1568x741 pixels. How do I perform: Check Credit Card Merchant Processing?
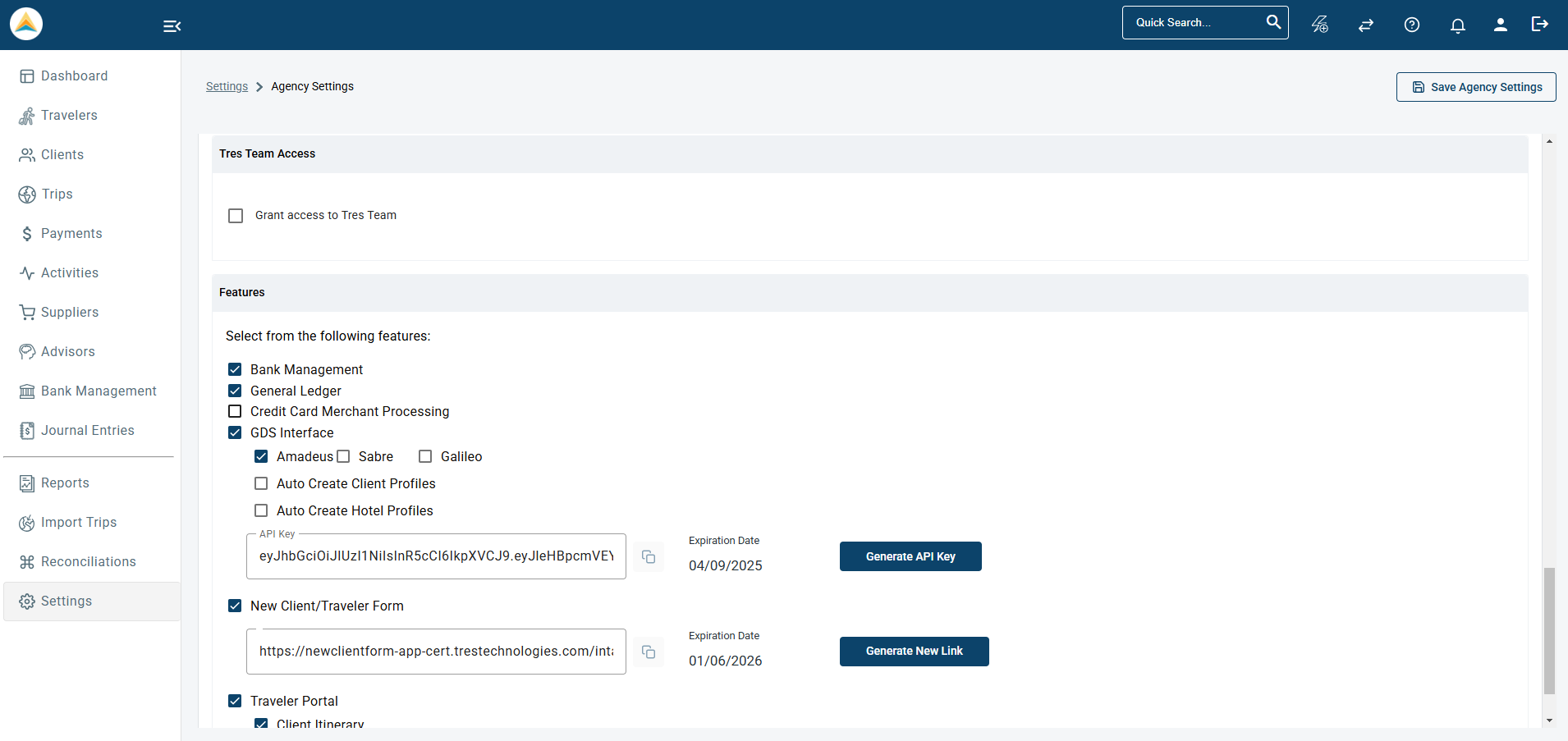coord(236,411)
